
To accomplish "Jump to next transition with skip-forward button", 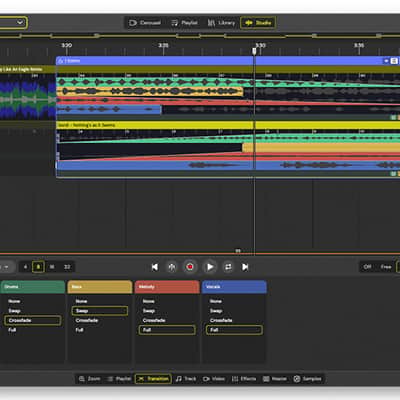I will pyautogui.click(x=245, y=267).
